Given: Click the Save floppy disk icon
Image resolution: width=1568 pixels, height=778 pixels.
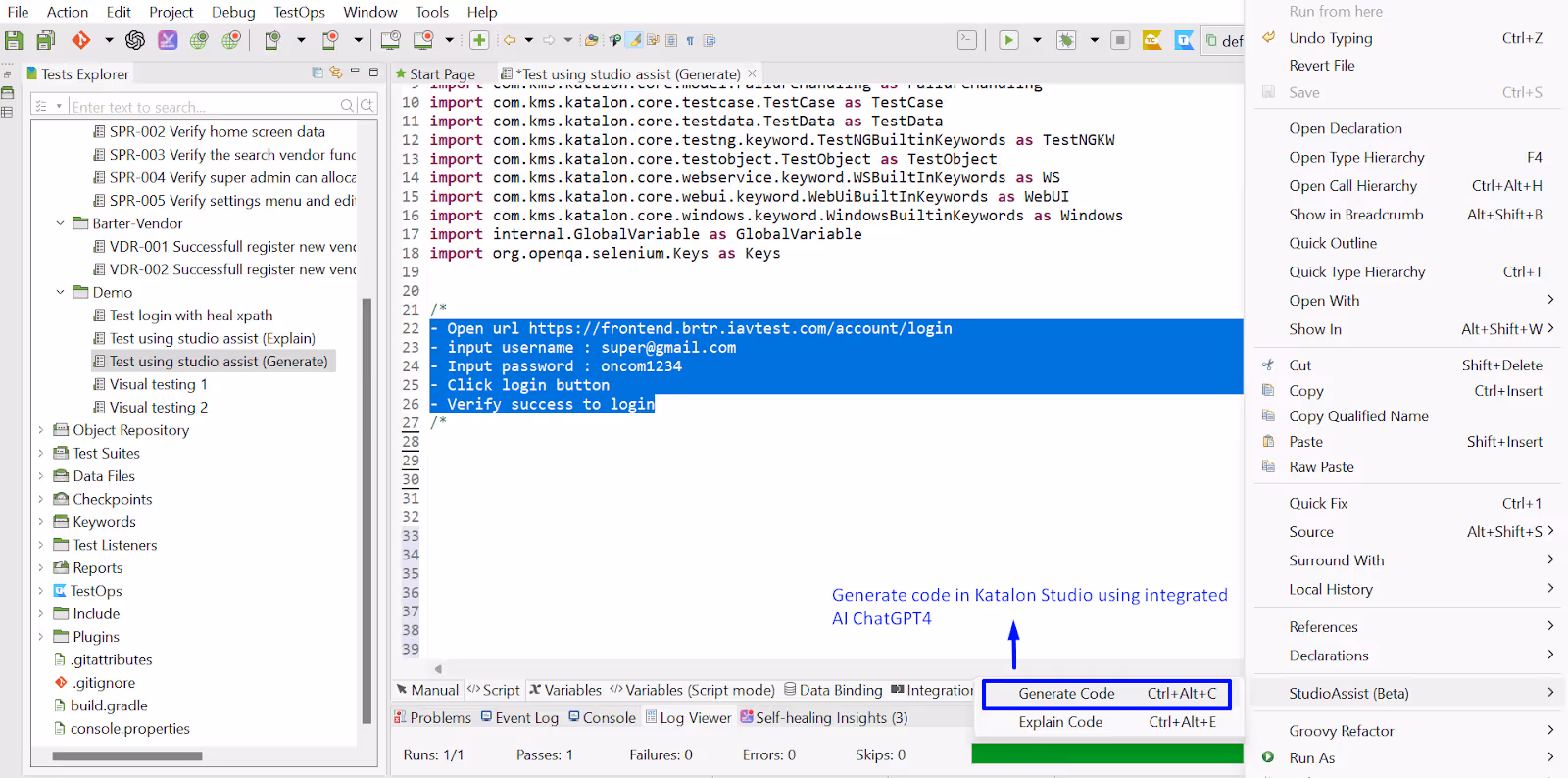Looking at the screenshot, I should tap(14, 40).
